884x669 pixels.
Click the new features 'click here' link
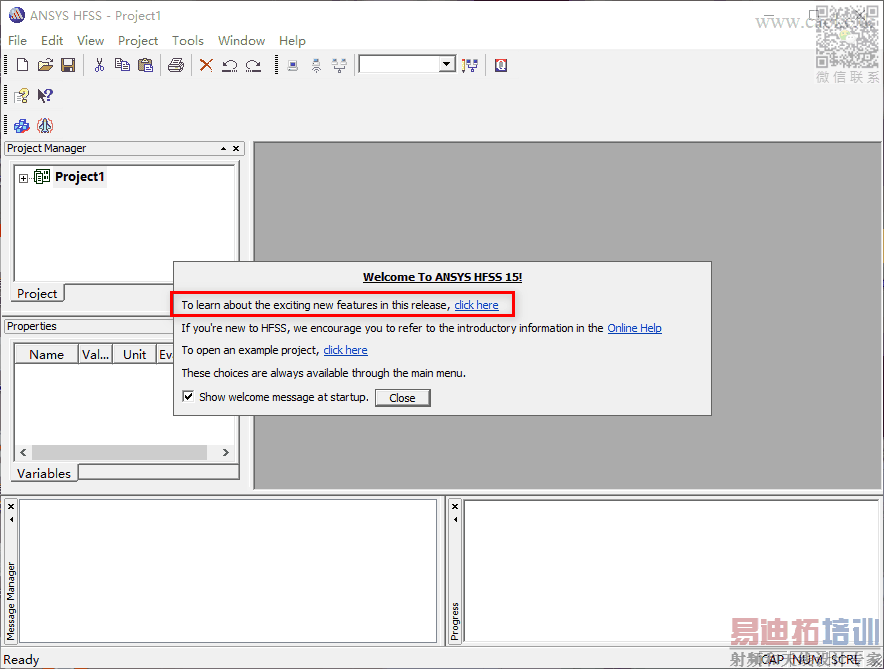(476, 305)
